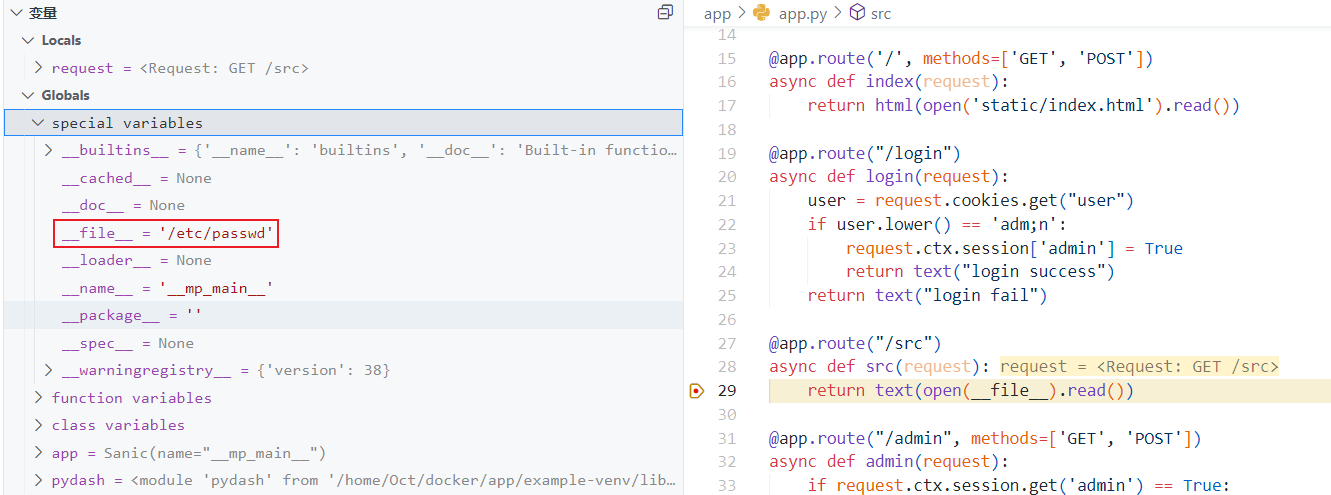
Task: Collapse the Globals scope
Action: tap(28, 95)
